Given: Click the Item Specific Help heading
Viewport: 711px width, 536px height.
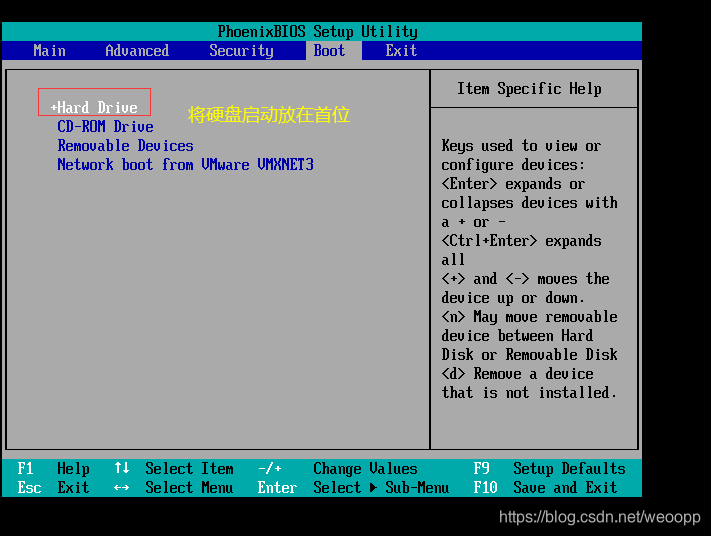Looking at the screenshot, I should click(x=529, y=88).
